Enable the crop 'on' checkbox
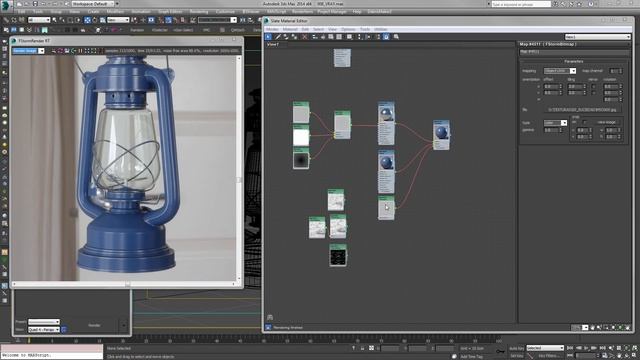Viewport: 640px width, 360px height. (584, 122)
